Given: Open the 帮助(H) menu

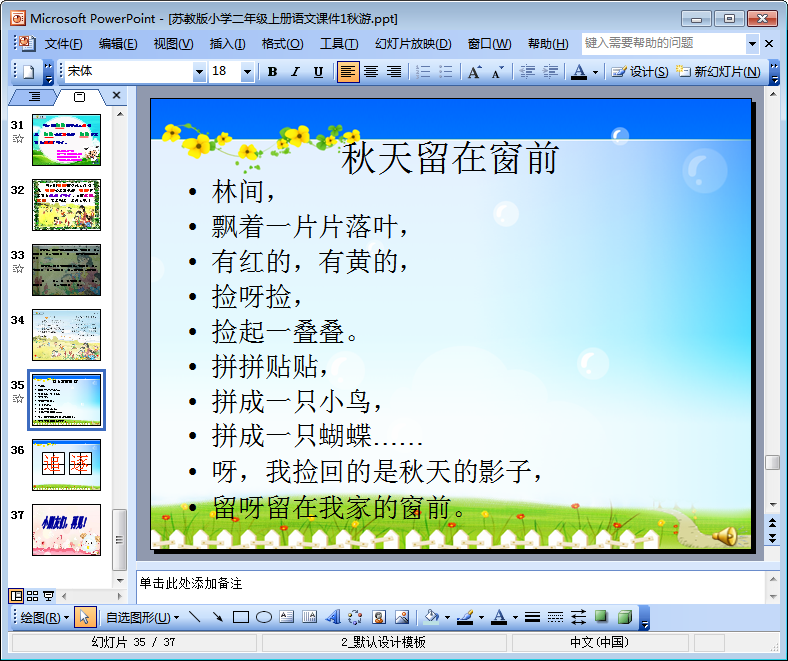Looking at the screenshot, I should pyautogui.click(x=548, y=44).
